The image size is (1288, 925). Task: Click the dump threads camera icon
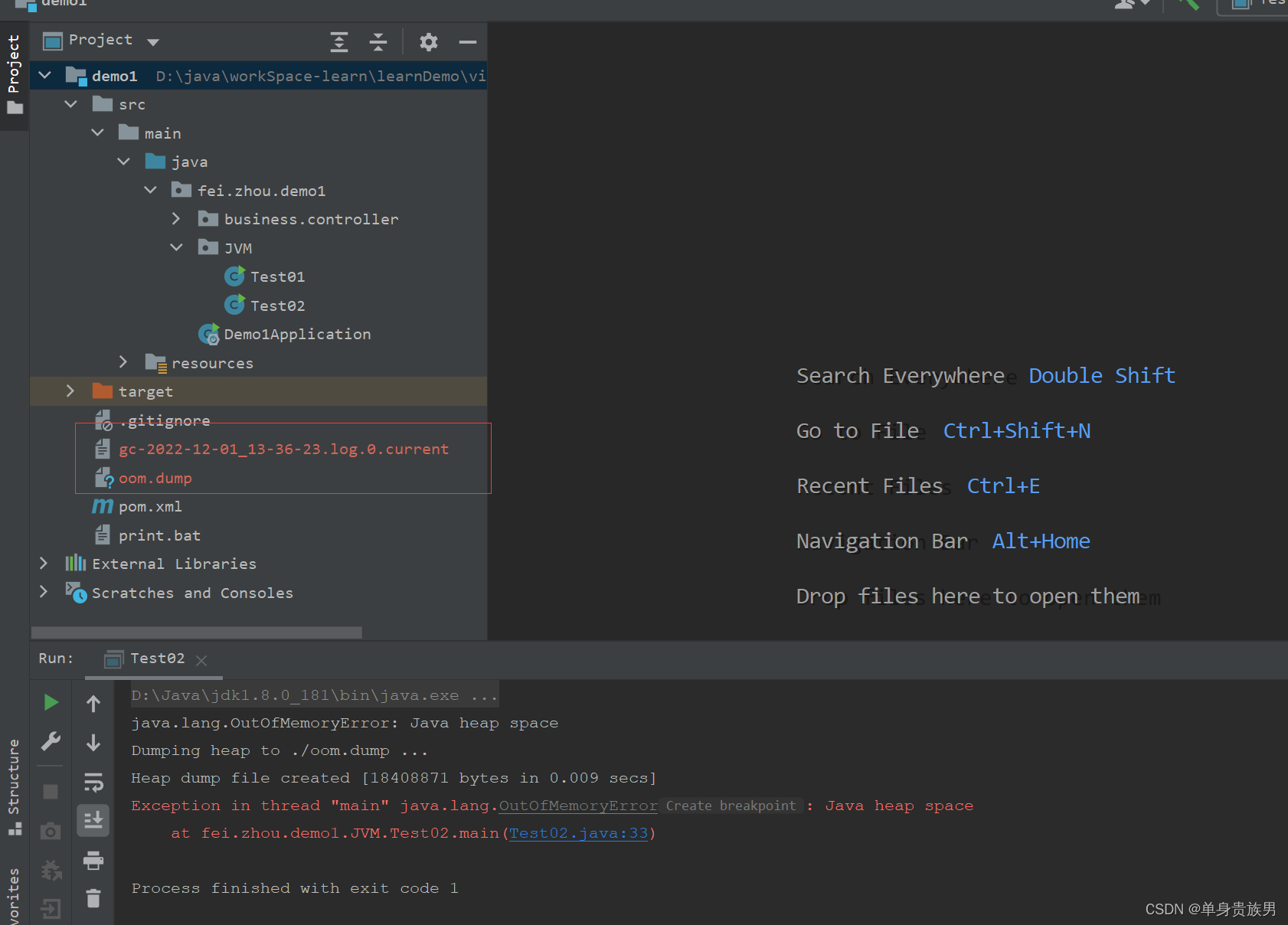pyautogui.click(x=51, y=831)
